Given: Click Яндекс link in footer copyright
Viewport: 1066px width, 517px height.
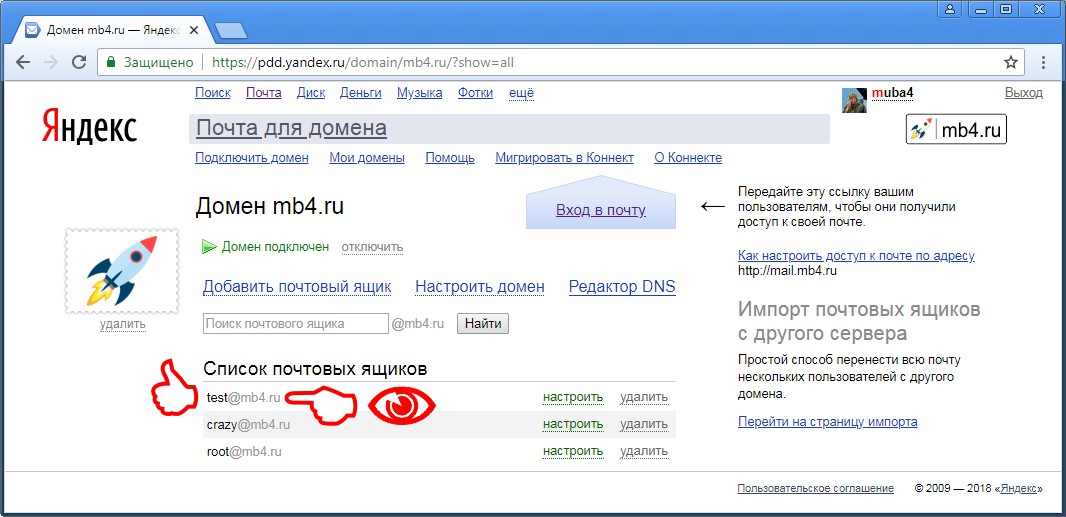Looking at the screenshot, I should [x=1017, y=488].
